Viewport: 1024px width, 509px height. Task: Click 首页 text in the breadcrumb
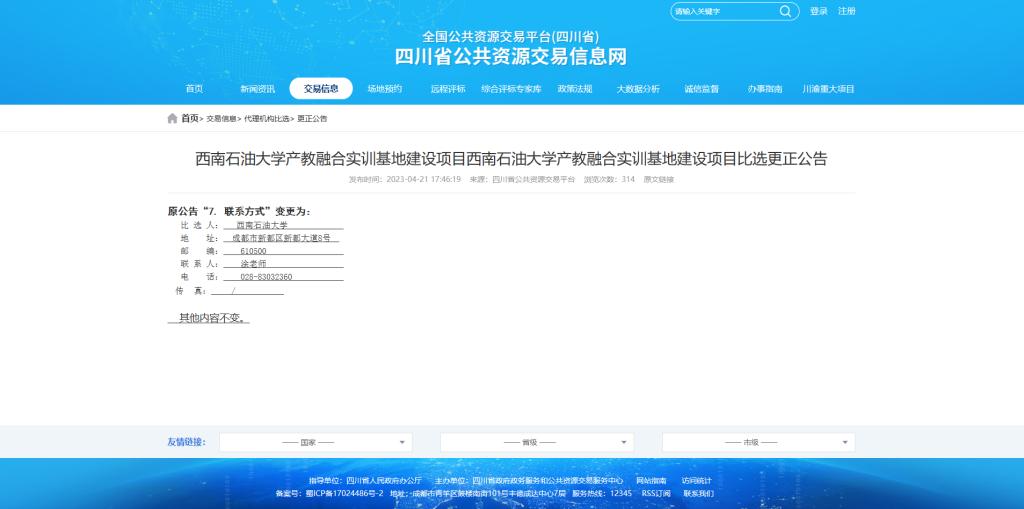pos(189,118)
